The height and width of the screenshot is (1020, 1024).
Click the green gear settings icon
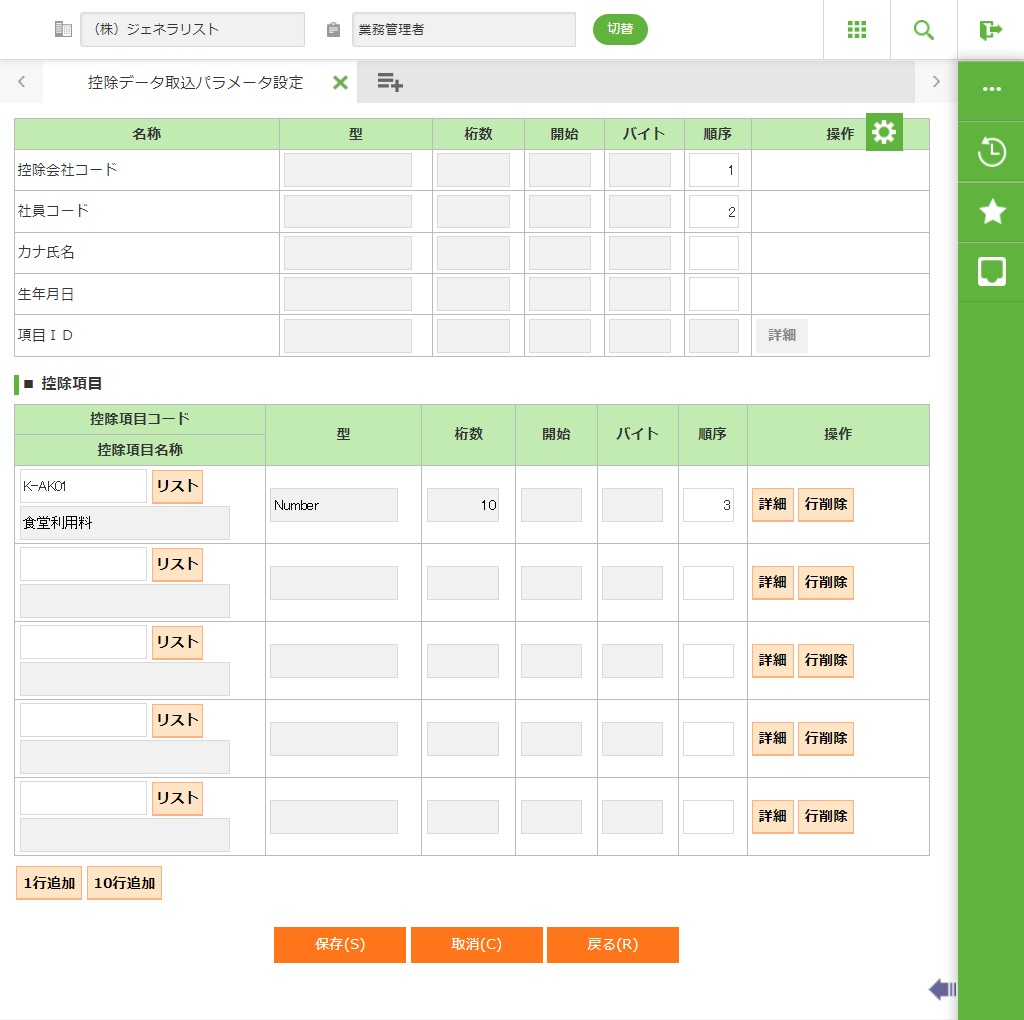[x=884, y=132]
